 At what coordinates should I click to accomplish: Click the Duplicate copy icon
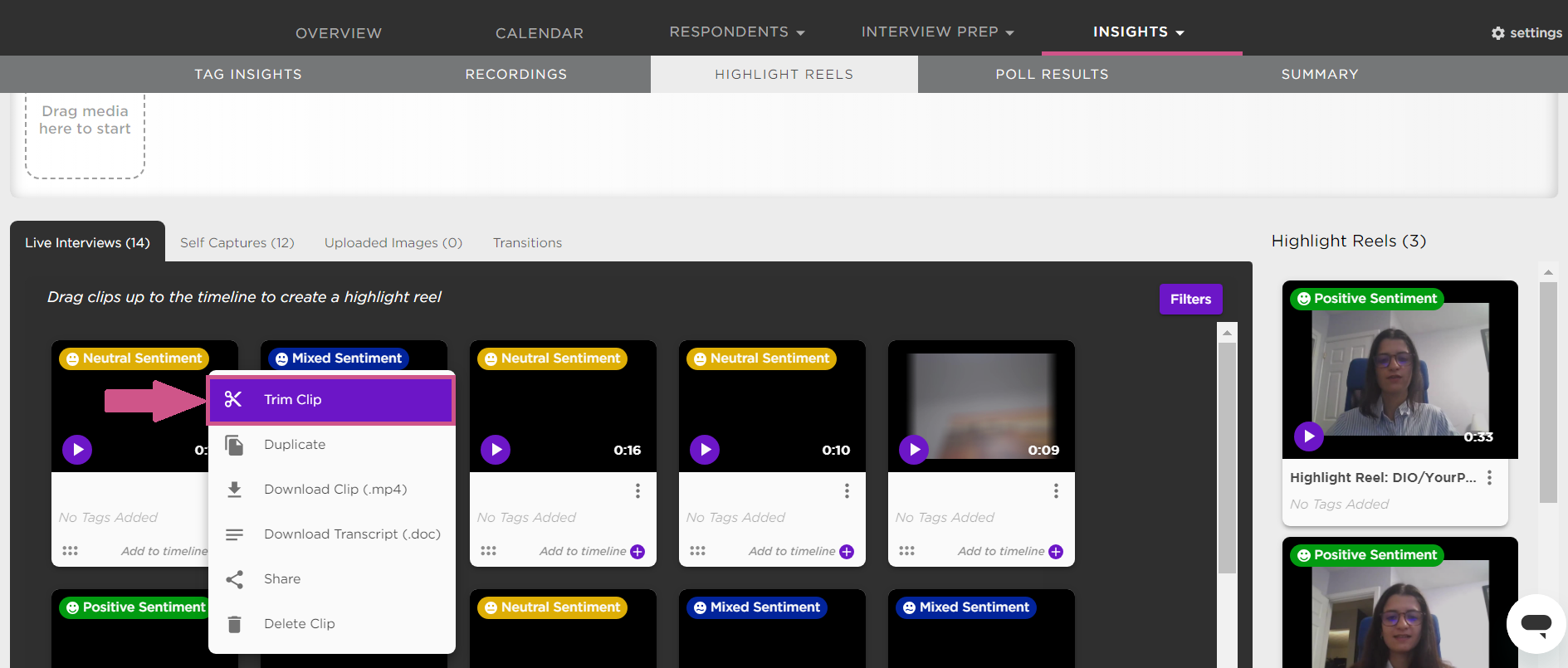235,445
